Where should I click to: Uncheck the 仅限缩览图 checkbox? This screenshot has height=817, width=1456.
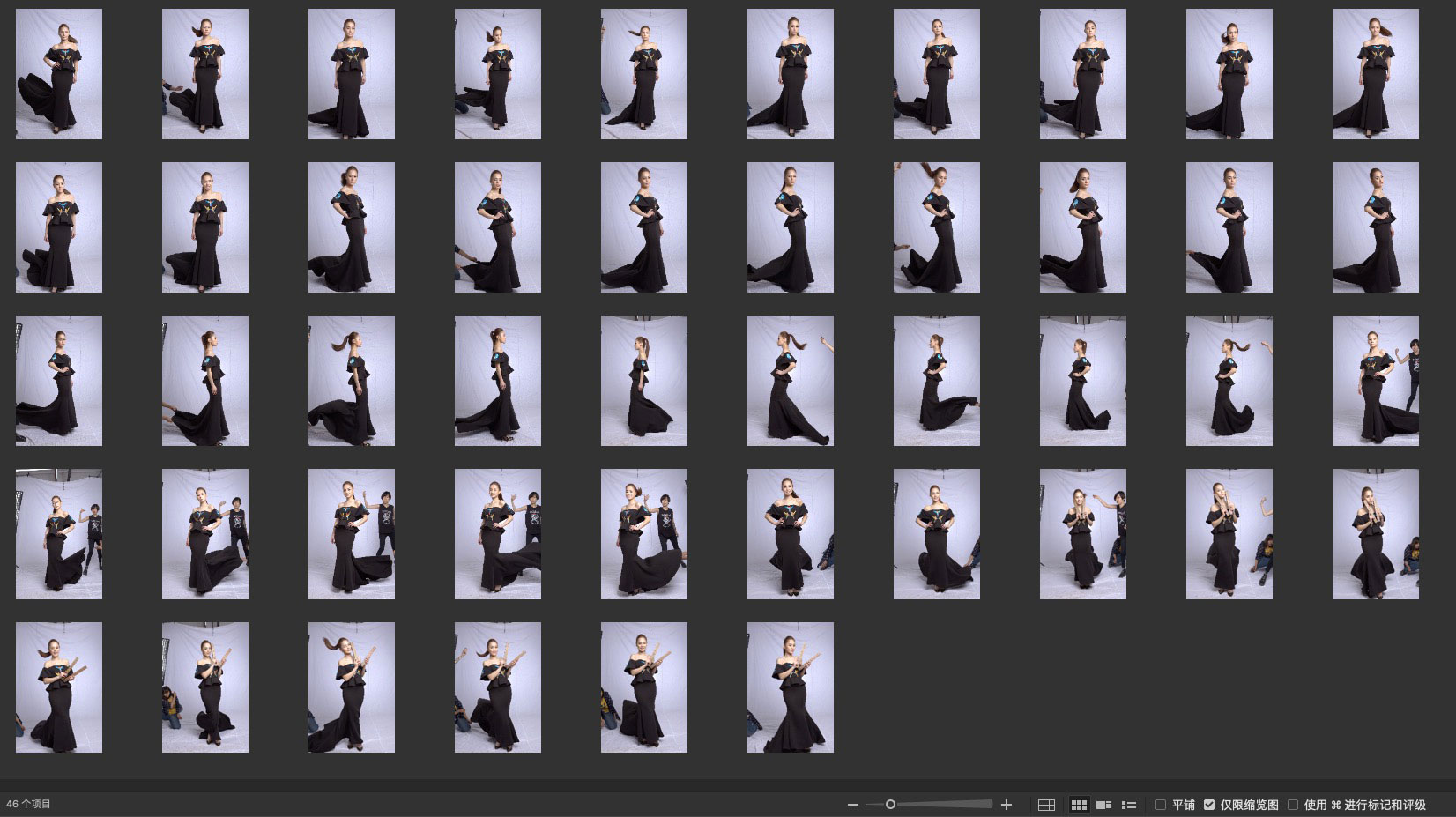[x=1209, y=805]
